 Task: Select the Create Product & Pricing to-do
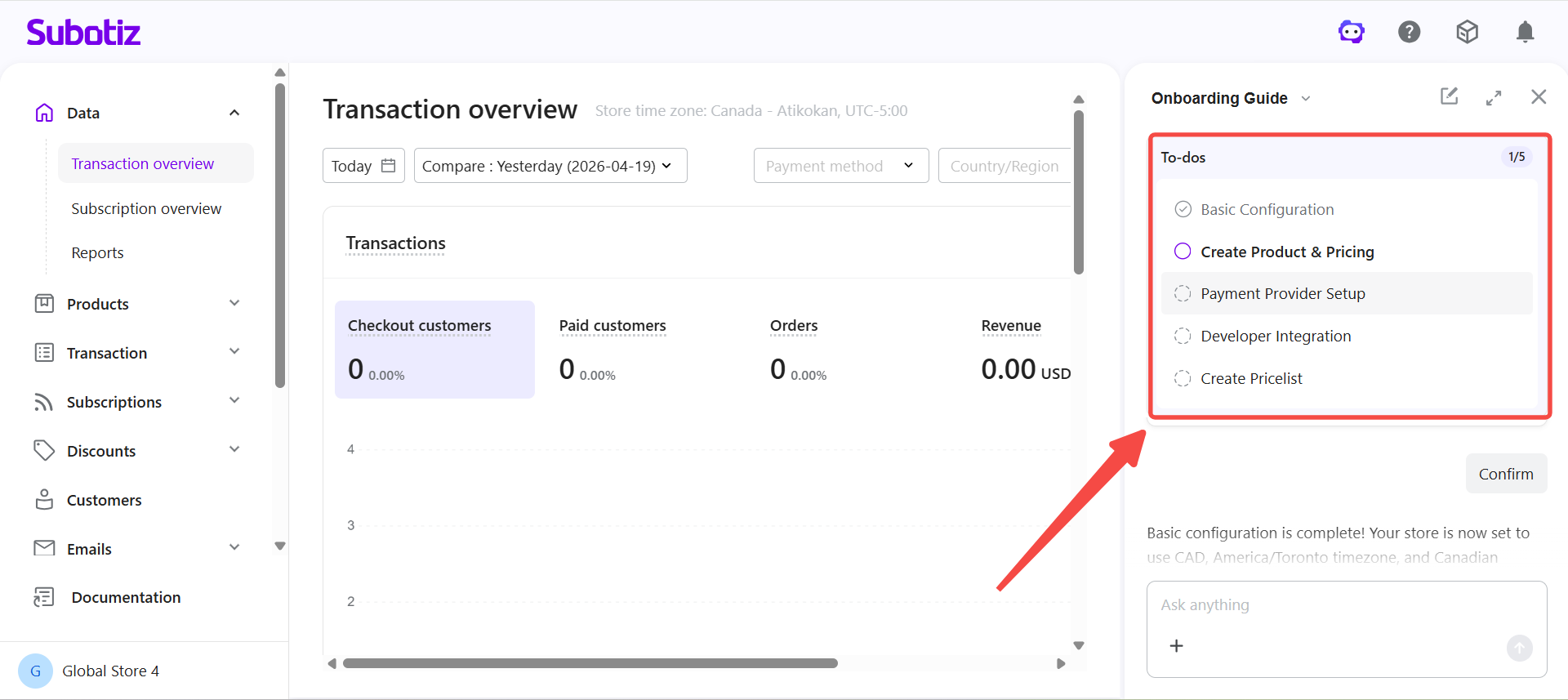1286,252
